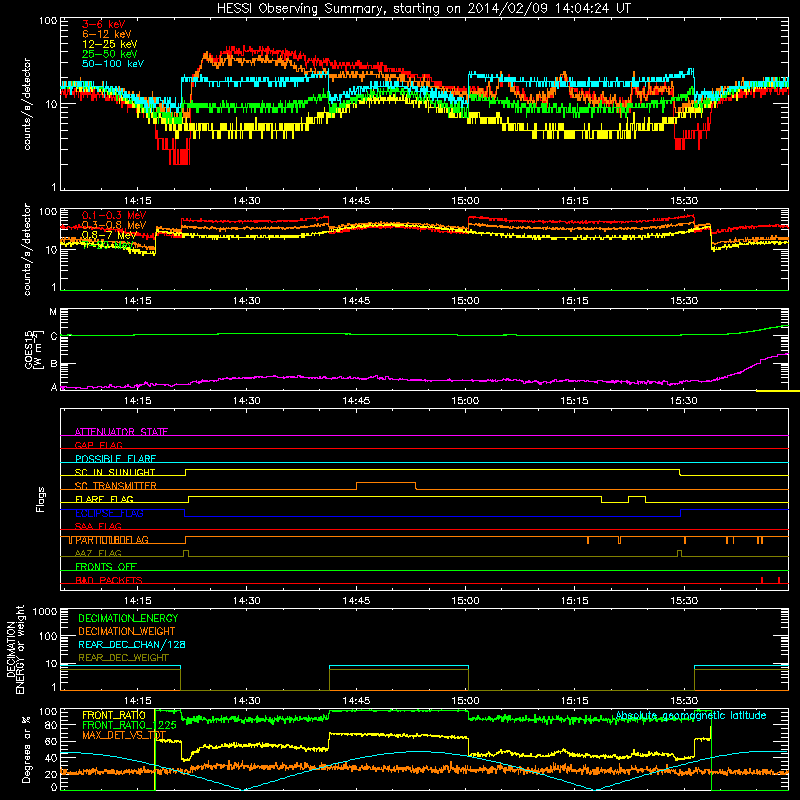
Task: Click the HESSI Observing Summary title text
Action: (423, 9)
